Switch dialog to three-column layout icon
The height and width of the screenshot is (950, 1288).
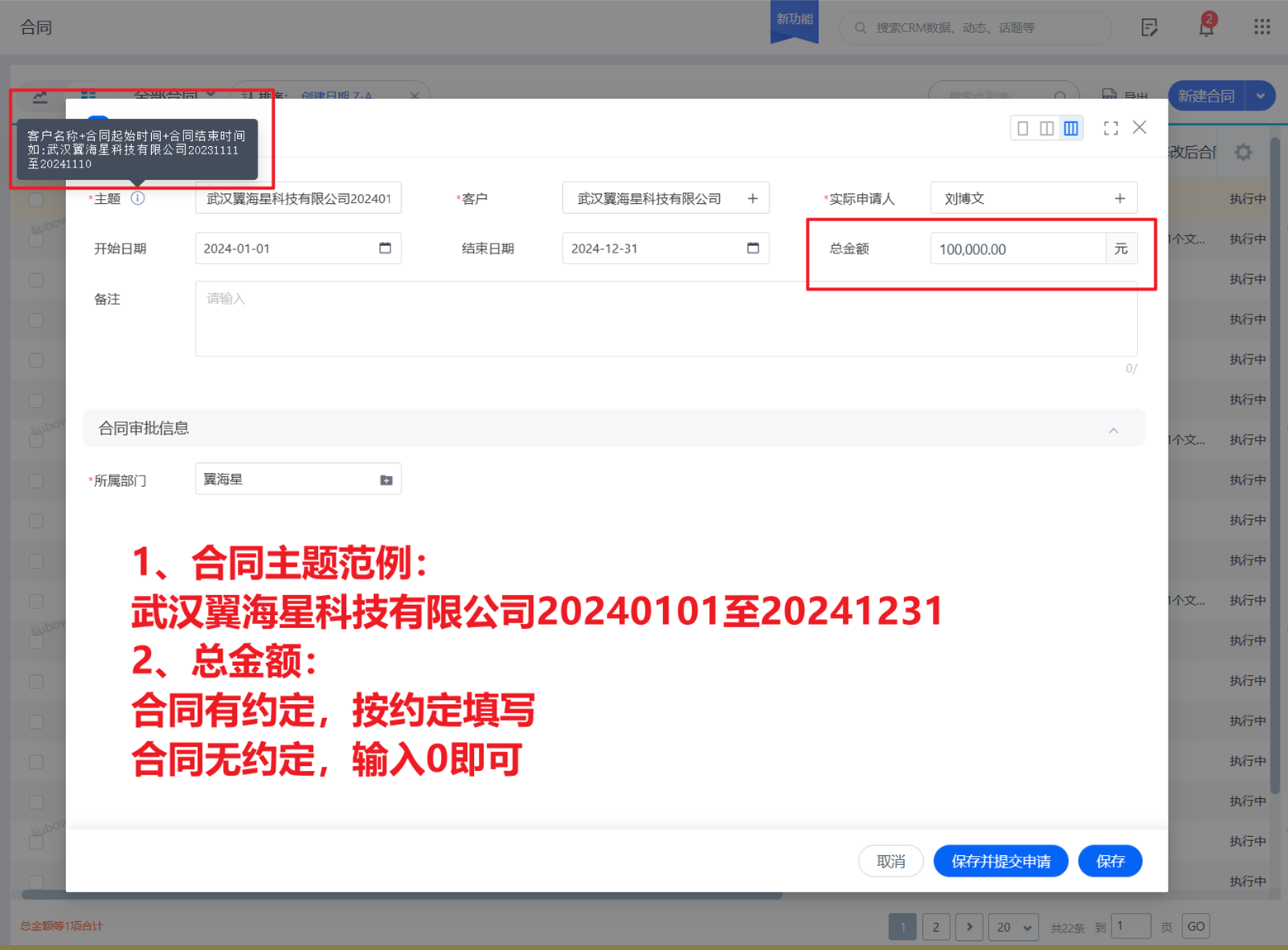tap(1071, 128)
